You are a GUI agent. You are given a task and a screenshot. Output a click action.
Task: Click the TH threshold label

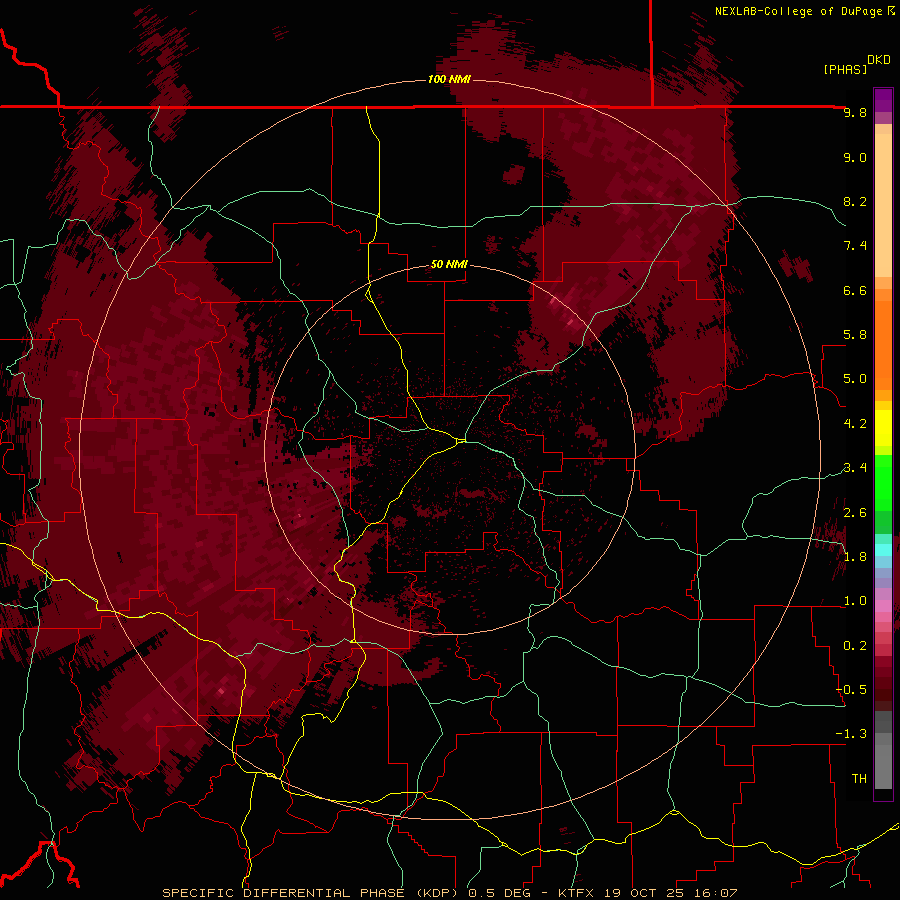point(859,778)
